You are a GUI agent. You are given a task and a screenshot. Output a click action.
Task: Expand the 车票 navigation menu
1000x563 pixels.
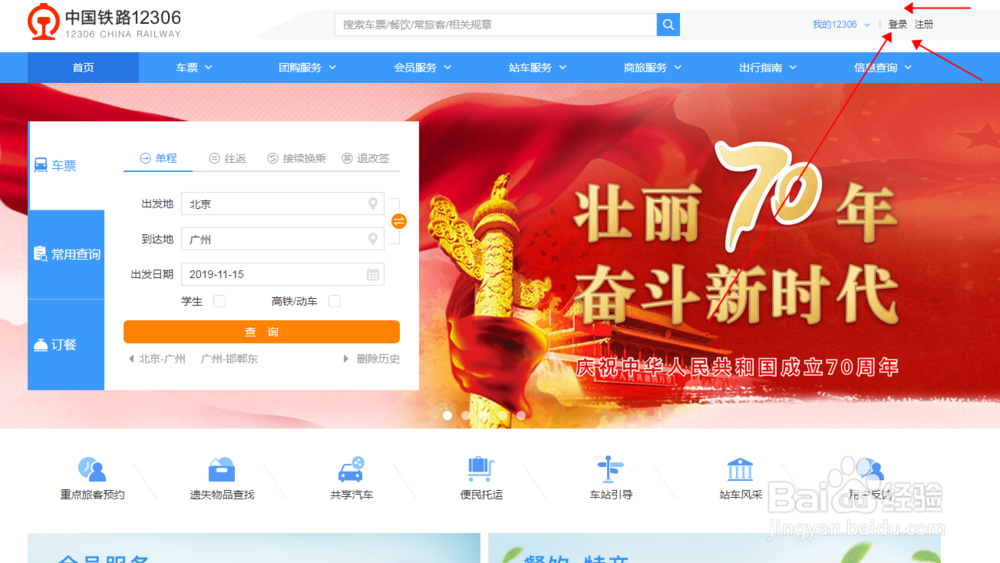[194, 68]
